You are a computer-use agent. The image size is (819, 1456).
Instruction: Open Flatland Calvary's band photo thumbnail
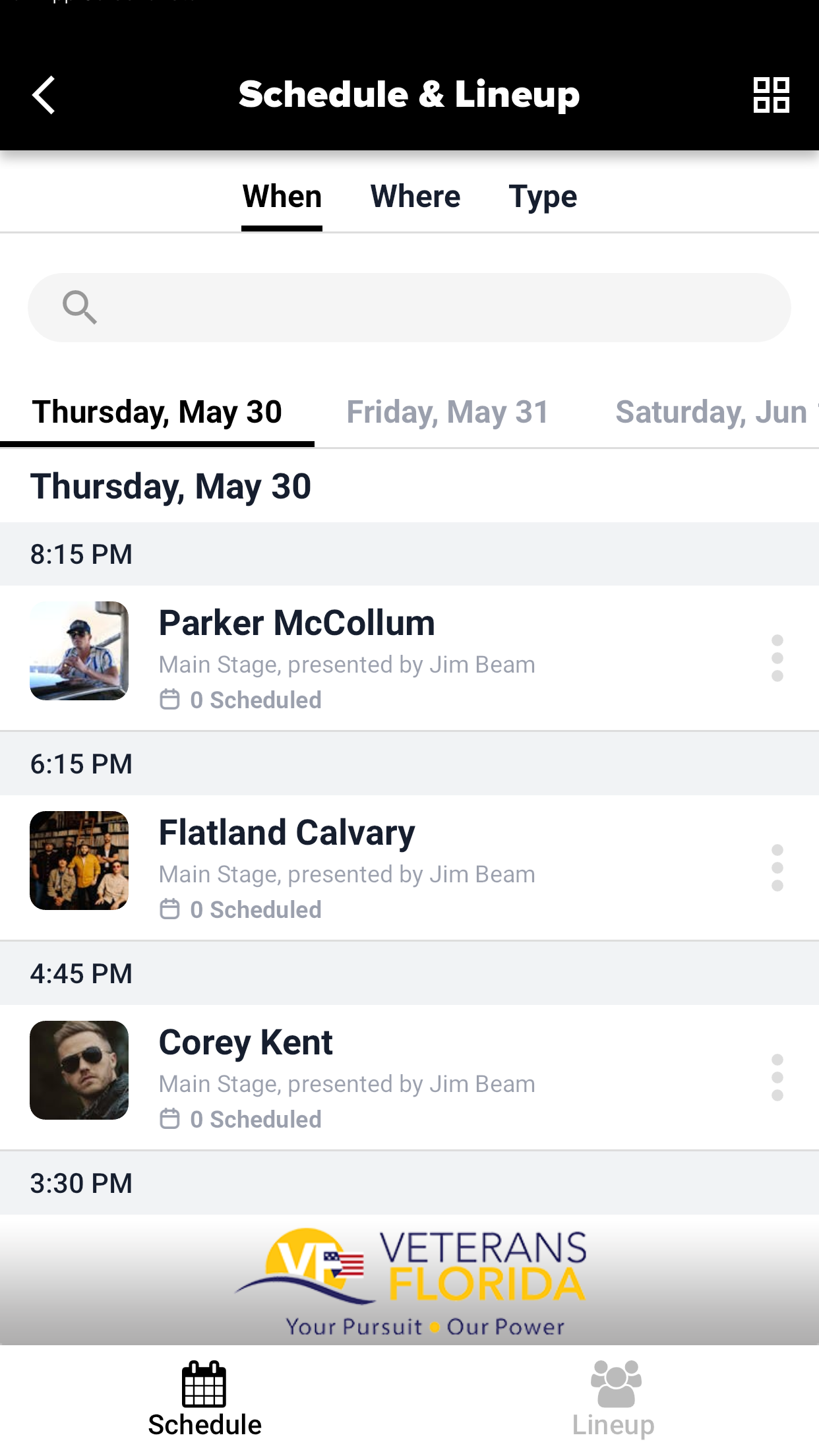coord(79,861)
